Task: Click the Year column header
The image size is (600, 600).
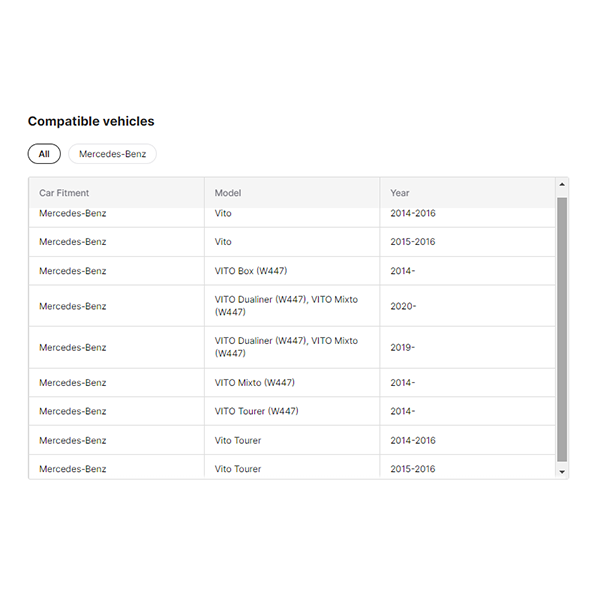Action: (x=400, y=193)
